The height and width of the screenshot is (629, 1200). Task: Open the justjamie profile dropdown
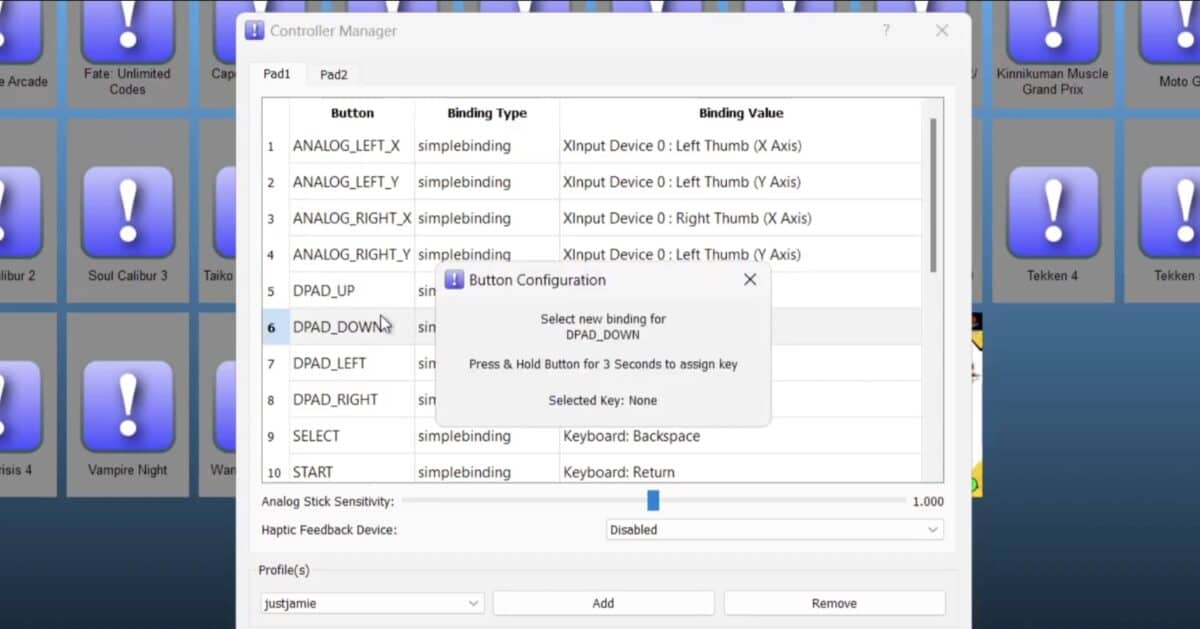click(x=372, y=604)
